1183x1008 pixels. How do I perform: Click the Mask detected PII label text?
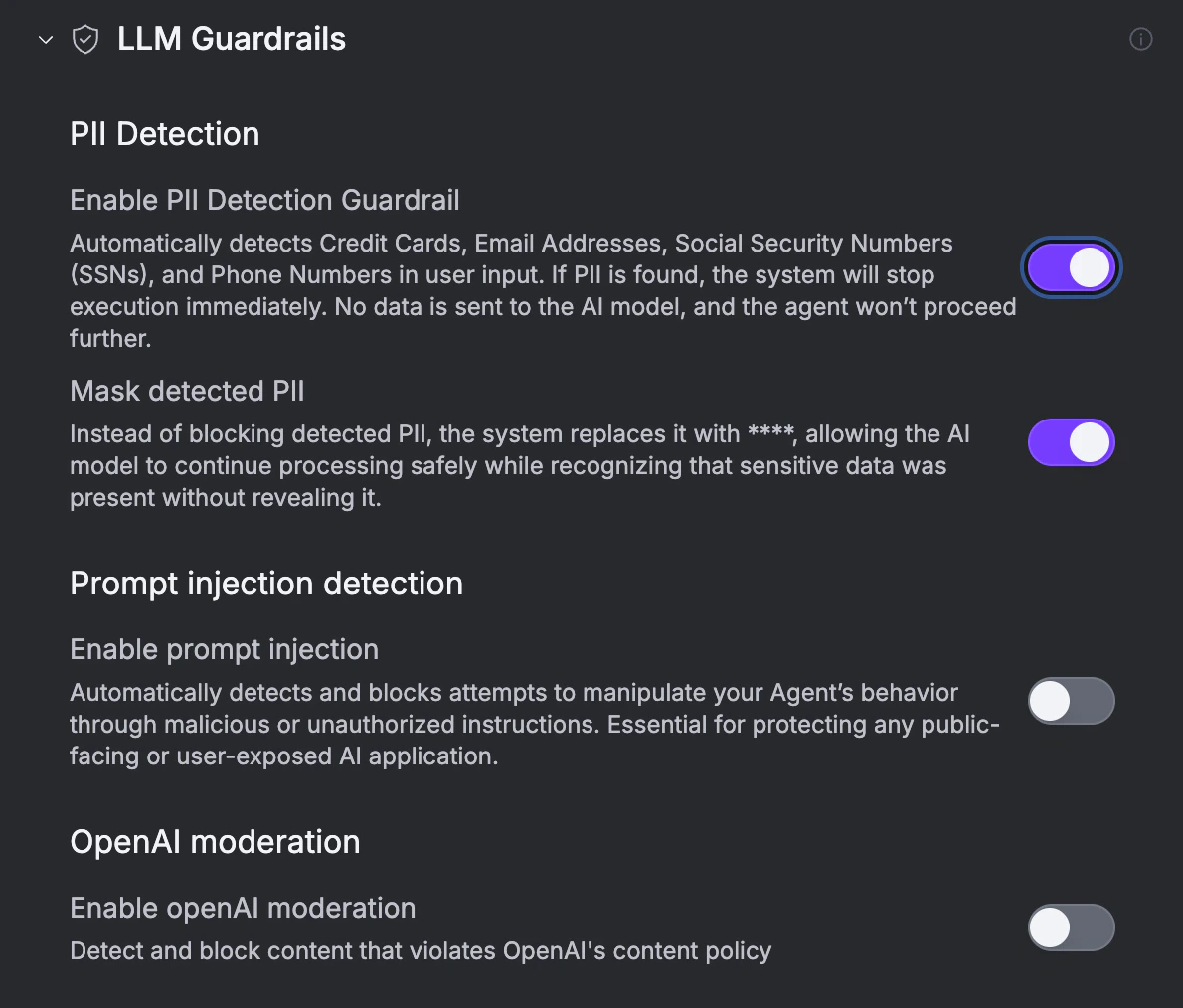pos(187,390)
